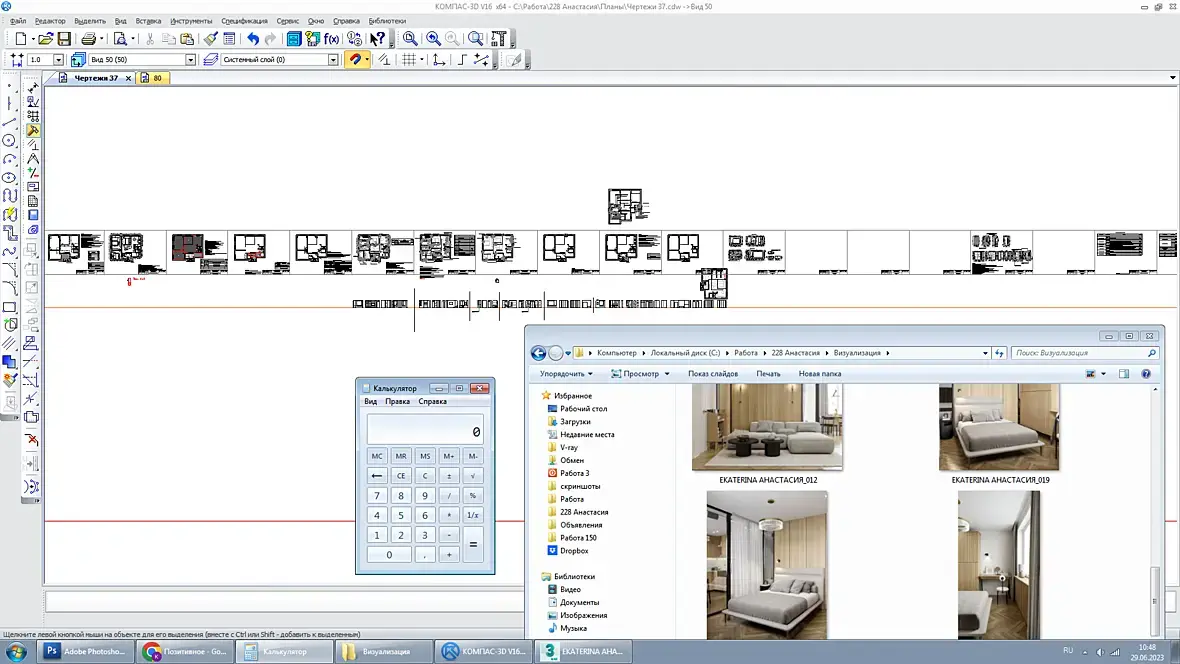Open the Инструменты menu
Screen dimensions: 1180x664
[191, 21]
